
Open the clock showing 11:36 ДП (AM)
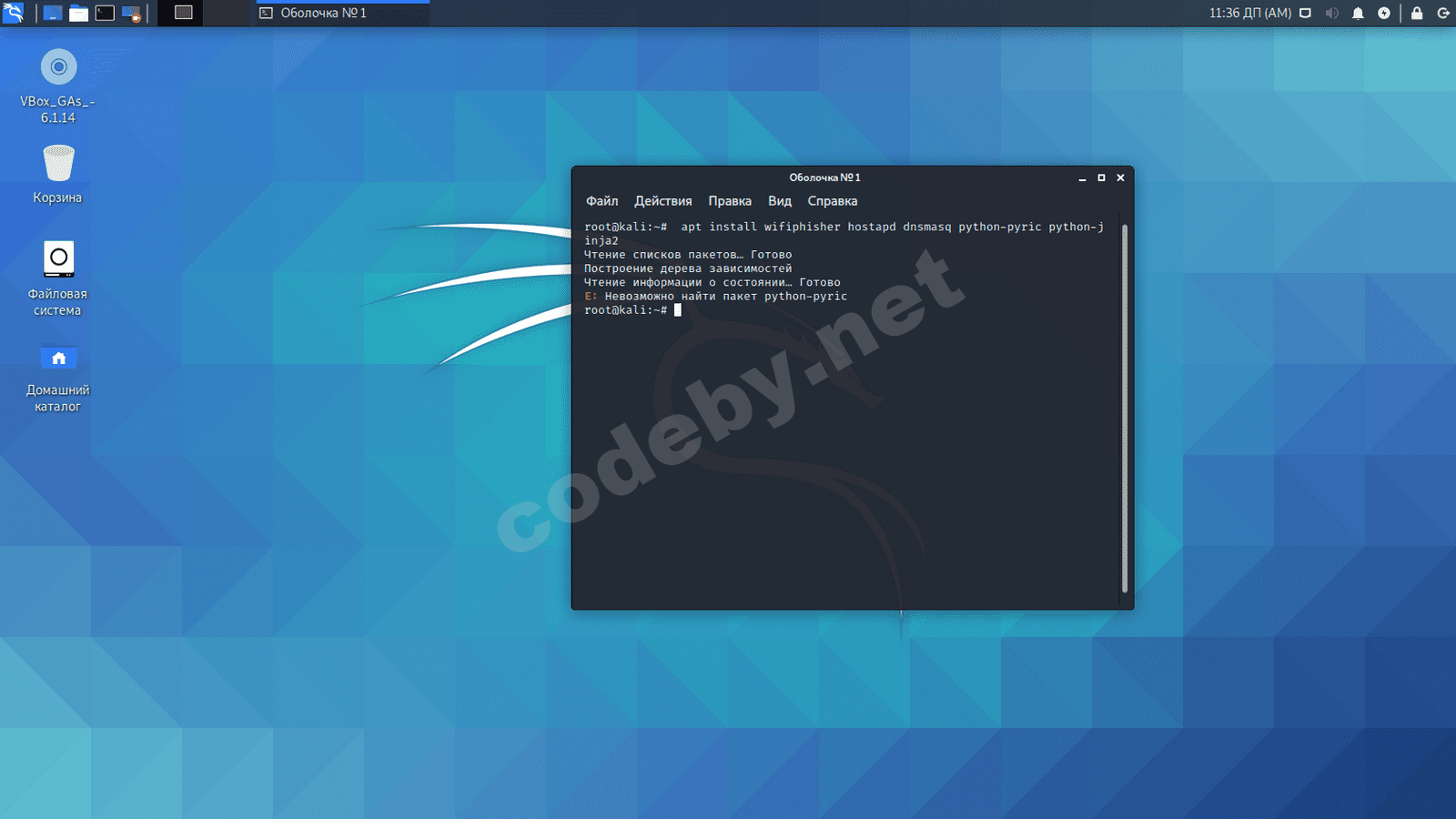(x=1249, y=13)
